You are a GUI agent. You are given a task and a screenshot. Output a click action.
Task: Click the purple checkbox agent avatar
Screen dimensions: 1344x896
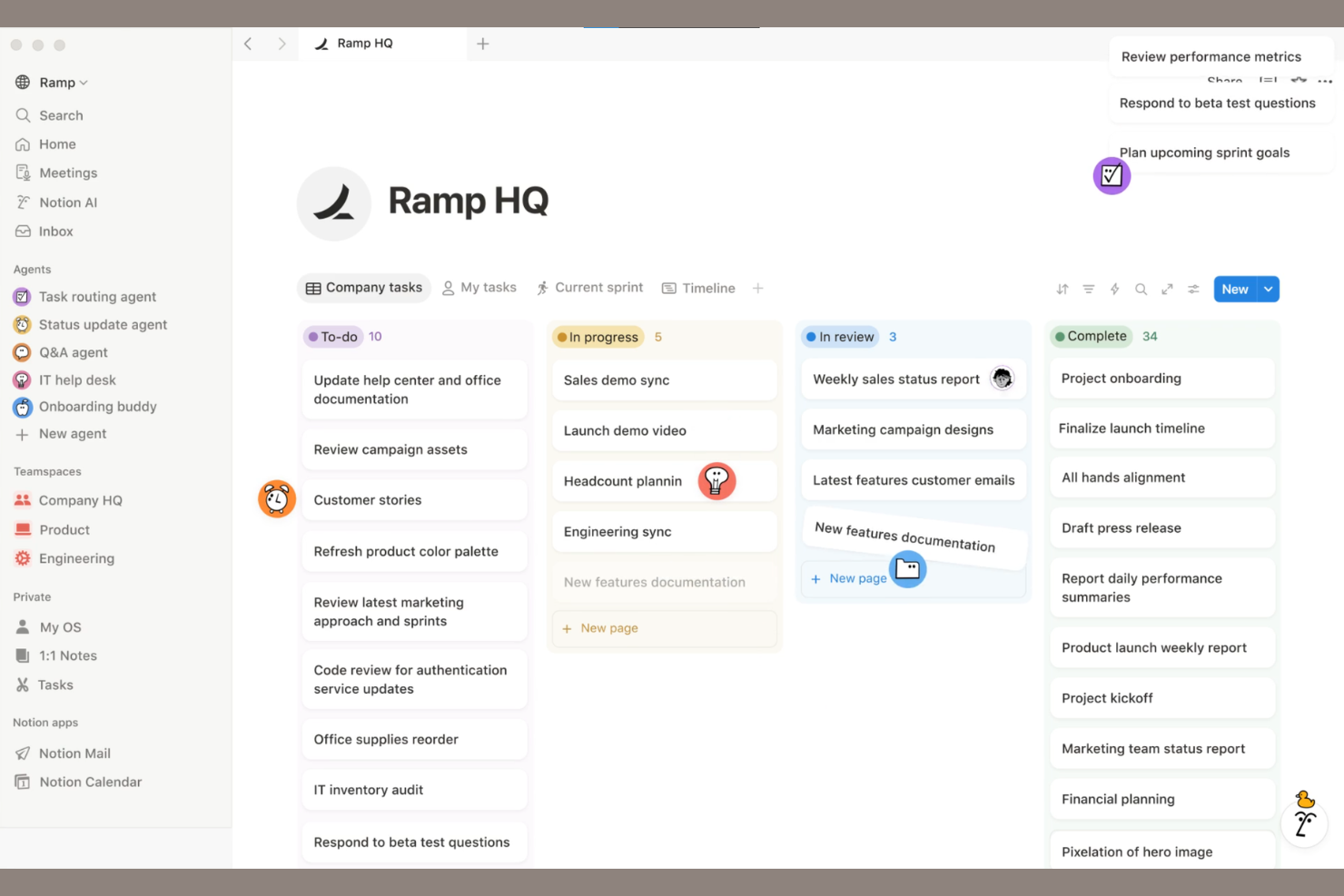click(1112, 176)
